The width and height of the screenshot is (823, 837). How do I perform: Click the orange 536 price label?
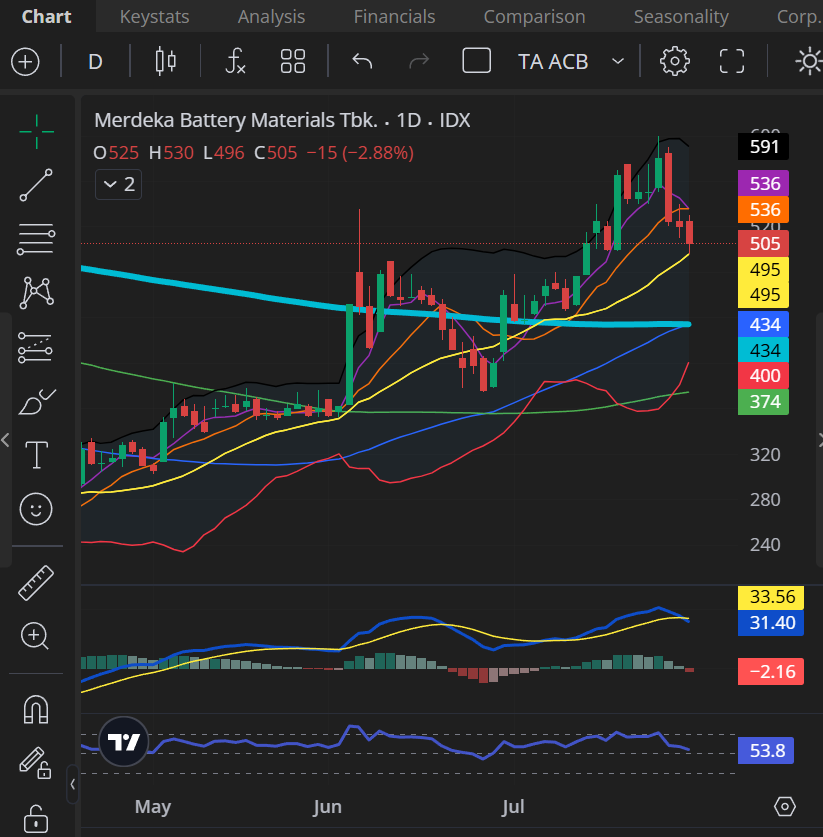[763, 210]
